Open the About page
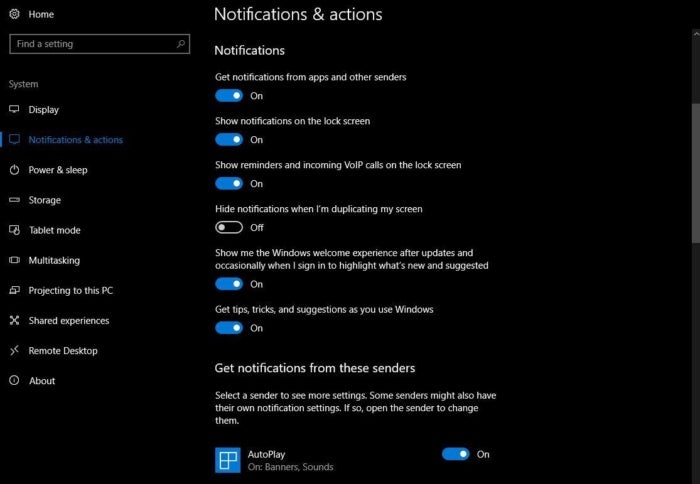Image resolution: width=700 pixels, height=484 pixels. pyautogui.click(x=42, y=381)
